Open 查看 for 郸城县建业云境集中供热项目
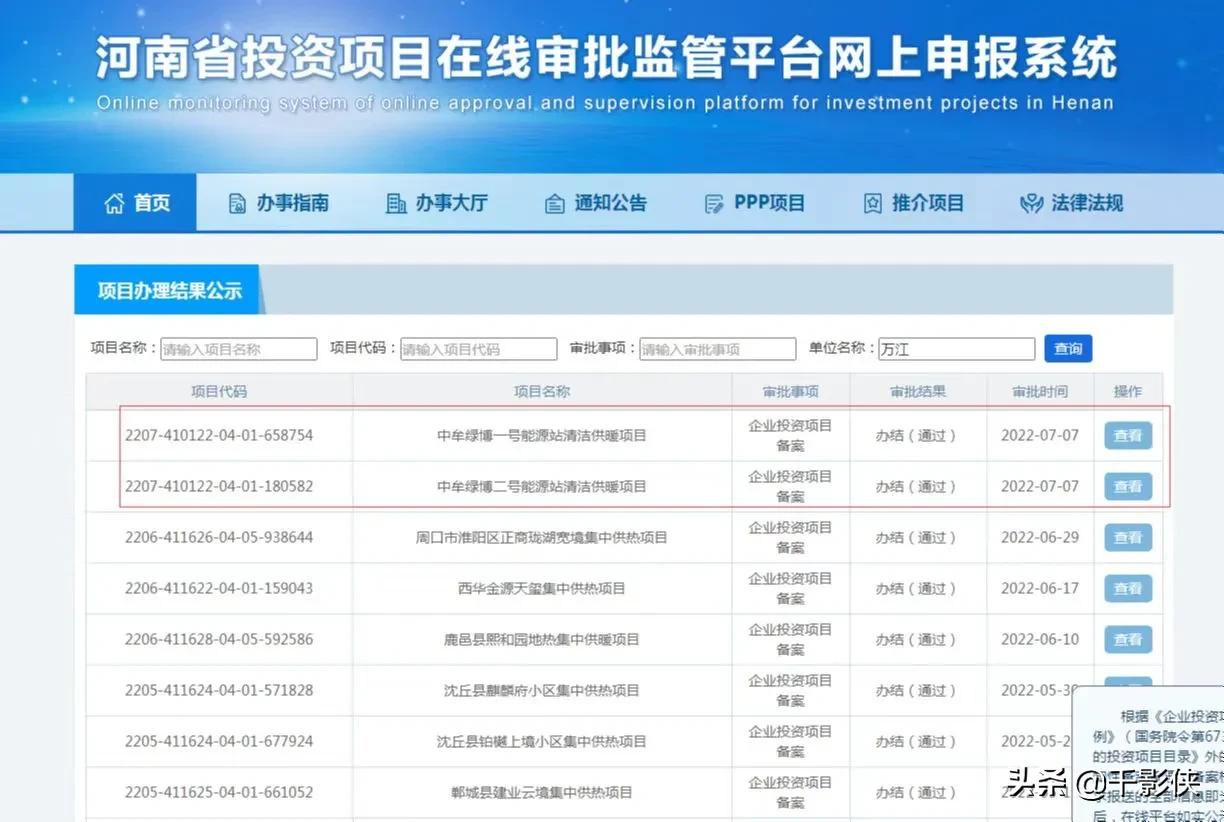Viewport: 1224px width, 822px height. point(1127,791)
